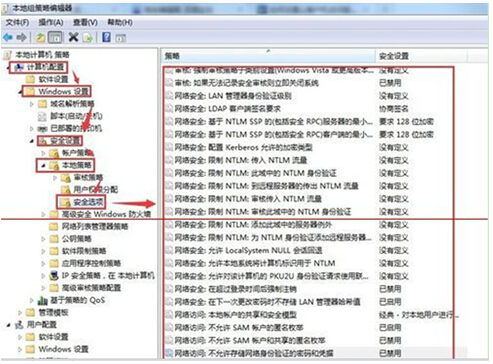
Task: Click the 安全设置 column header
Action: pyautogui.click(x=421, y=56)
